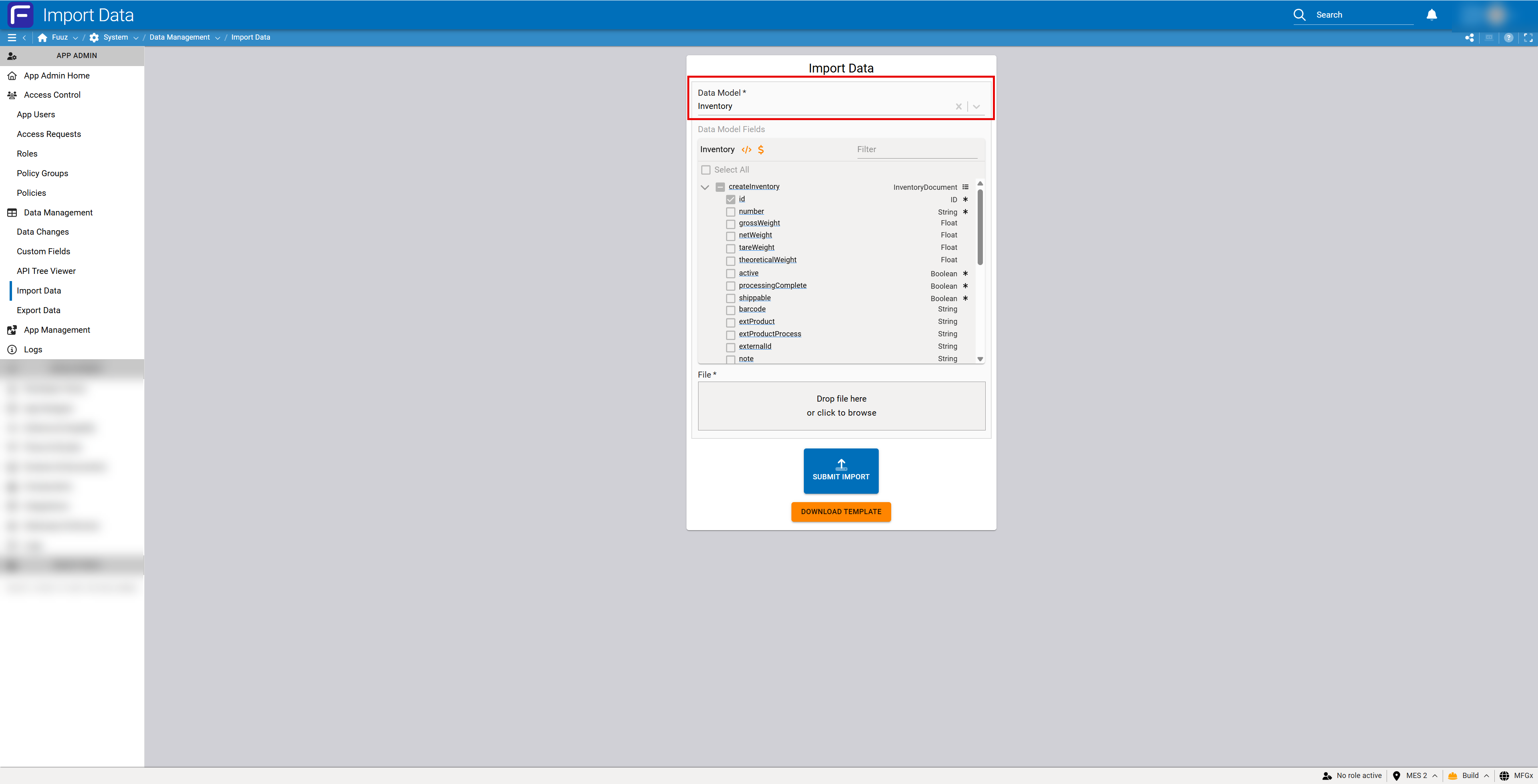Click the orange dollar sign icon
The width and height of the screenshot is (1538, 784).
coord(761,150)
